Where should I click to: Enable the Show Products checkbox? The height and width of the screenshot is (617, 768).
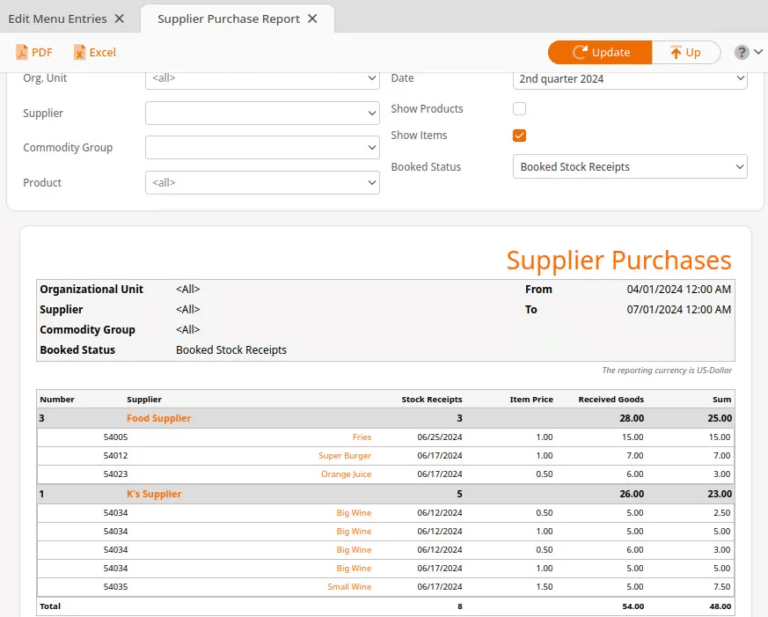point(519,109)
